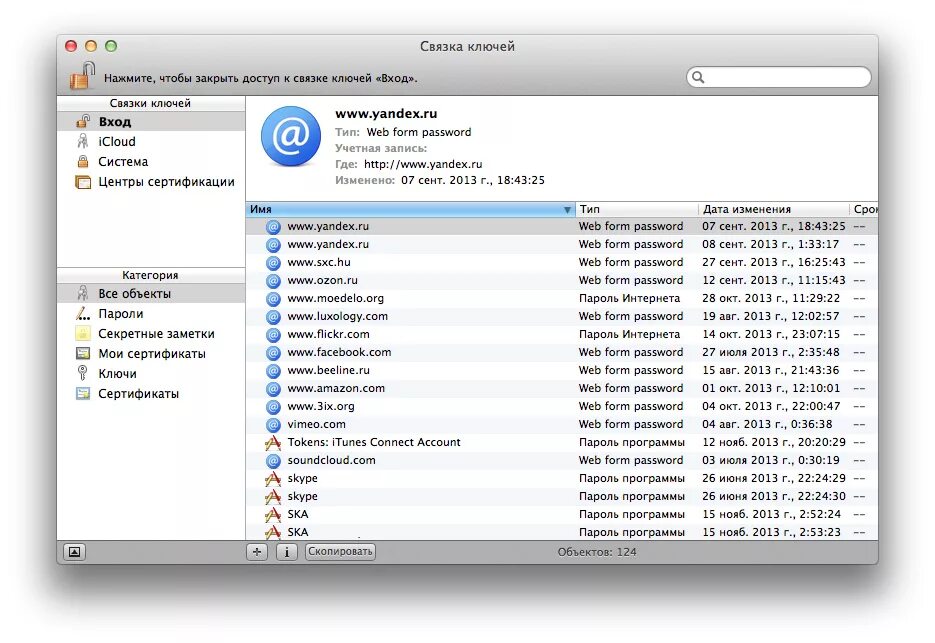Select the Вход keychain
The width and height of the screenshot is (935, 643).
click(151, 122)
